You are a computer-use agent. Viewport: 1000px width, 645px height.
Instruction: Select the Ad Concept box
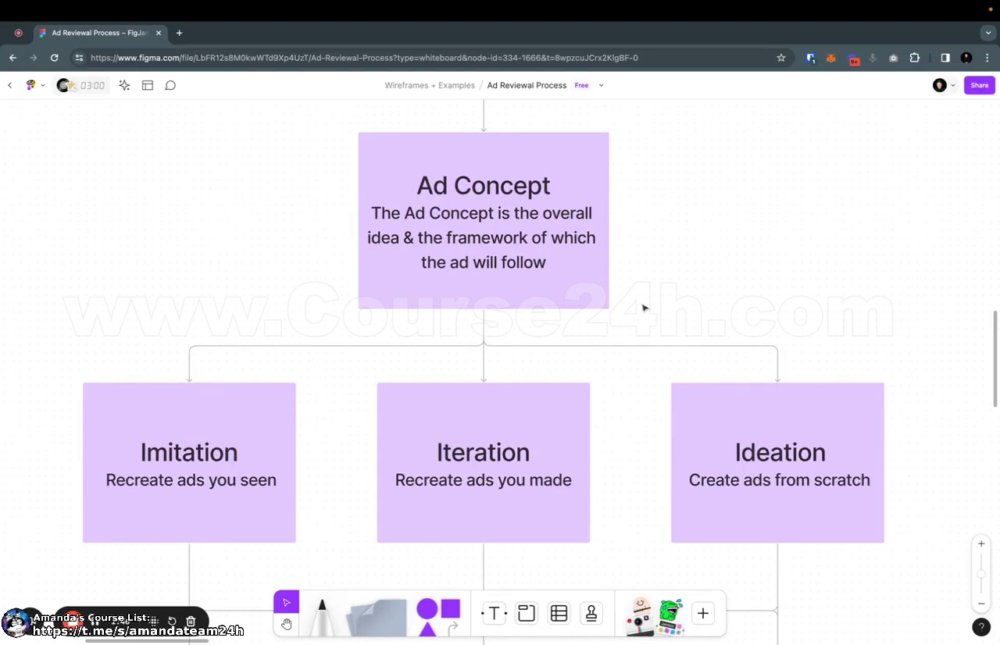pos(483,220)
